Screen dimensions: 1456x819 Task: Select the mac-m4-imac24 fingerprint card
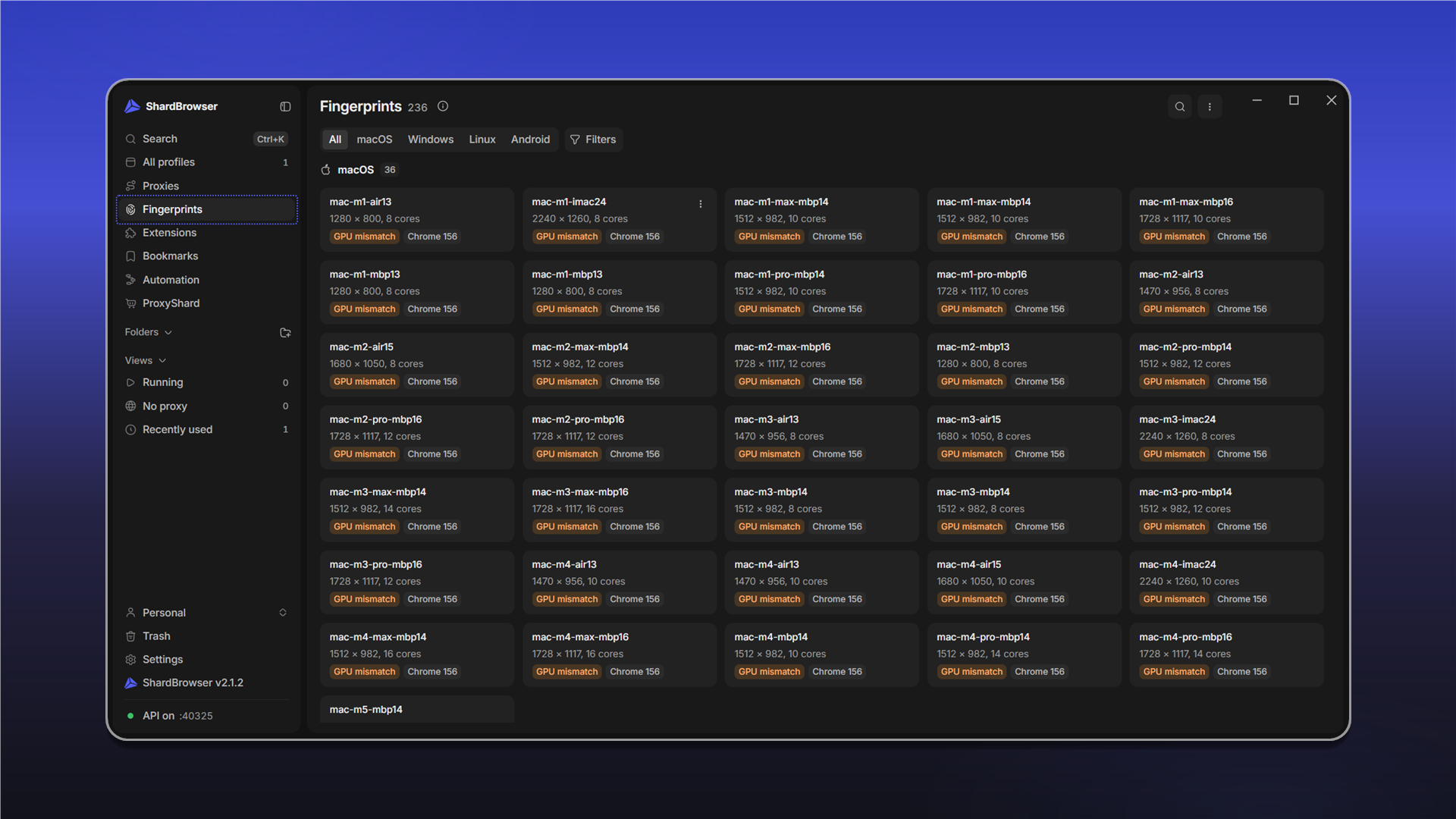click(1226, 582)
